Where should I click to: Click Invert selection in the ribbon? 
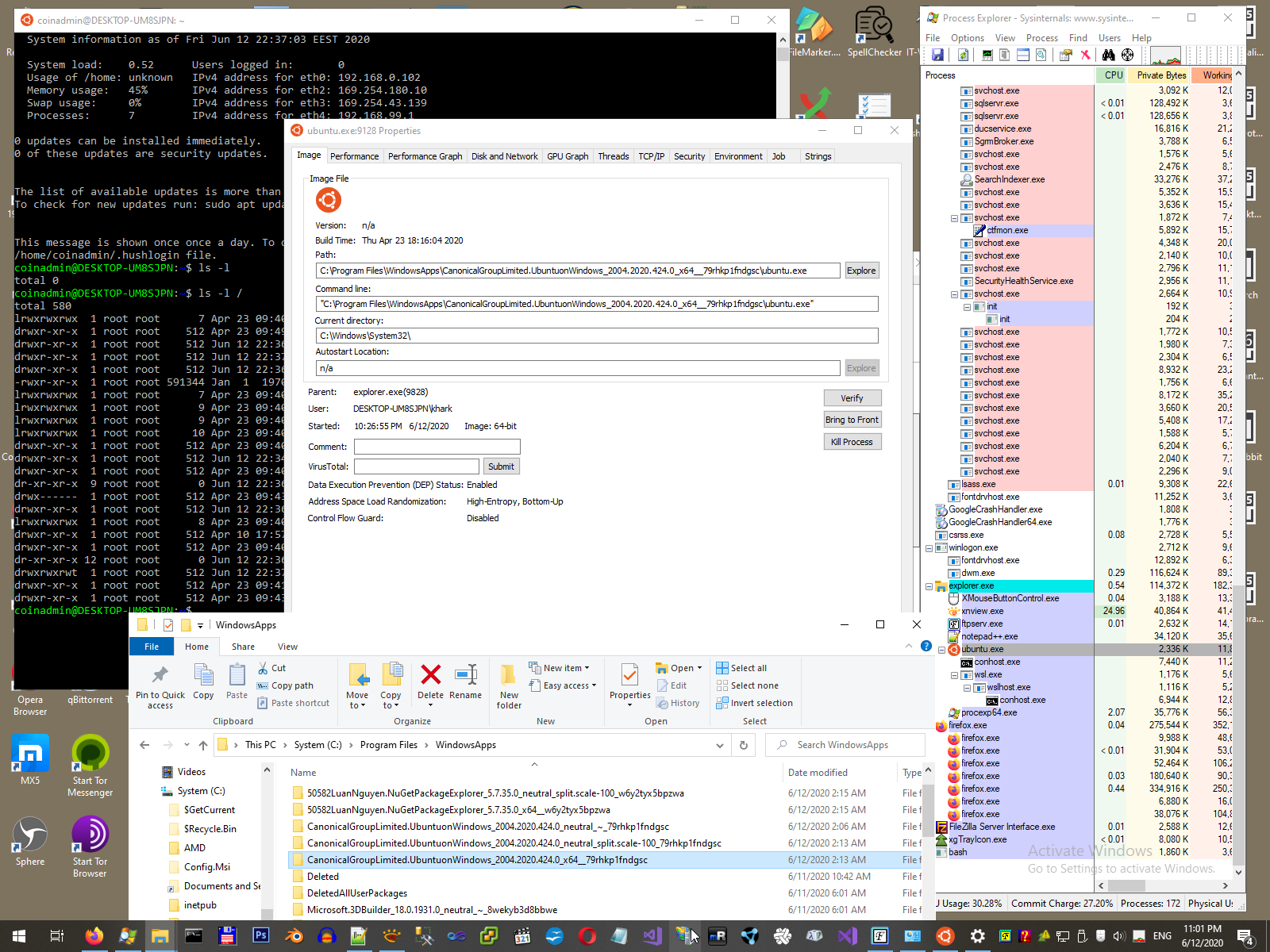click(x=754, y=703)
